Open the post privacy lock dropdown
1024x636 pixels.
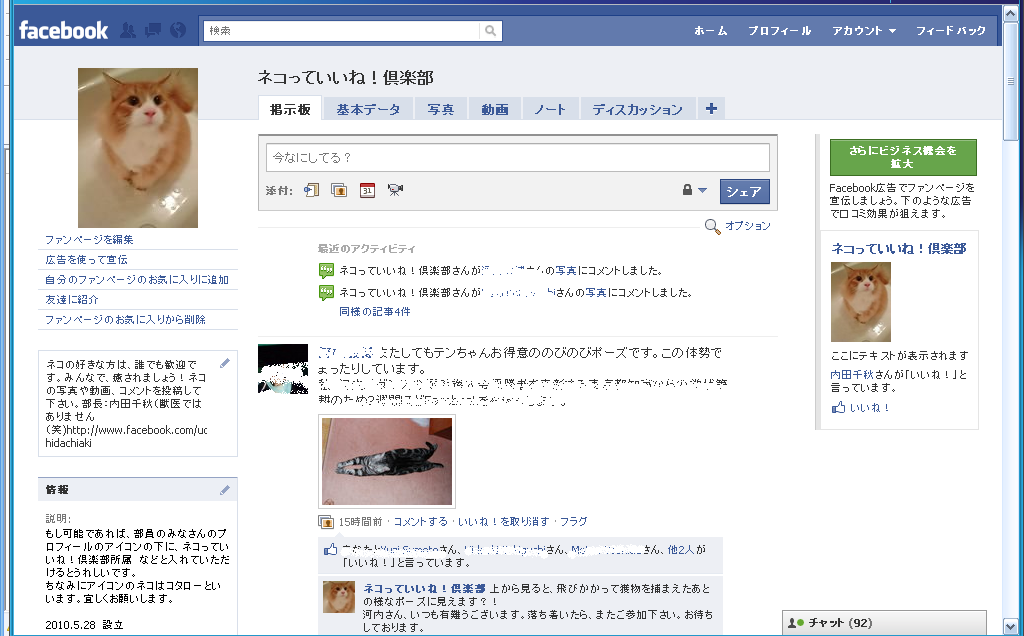695,190
